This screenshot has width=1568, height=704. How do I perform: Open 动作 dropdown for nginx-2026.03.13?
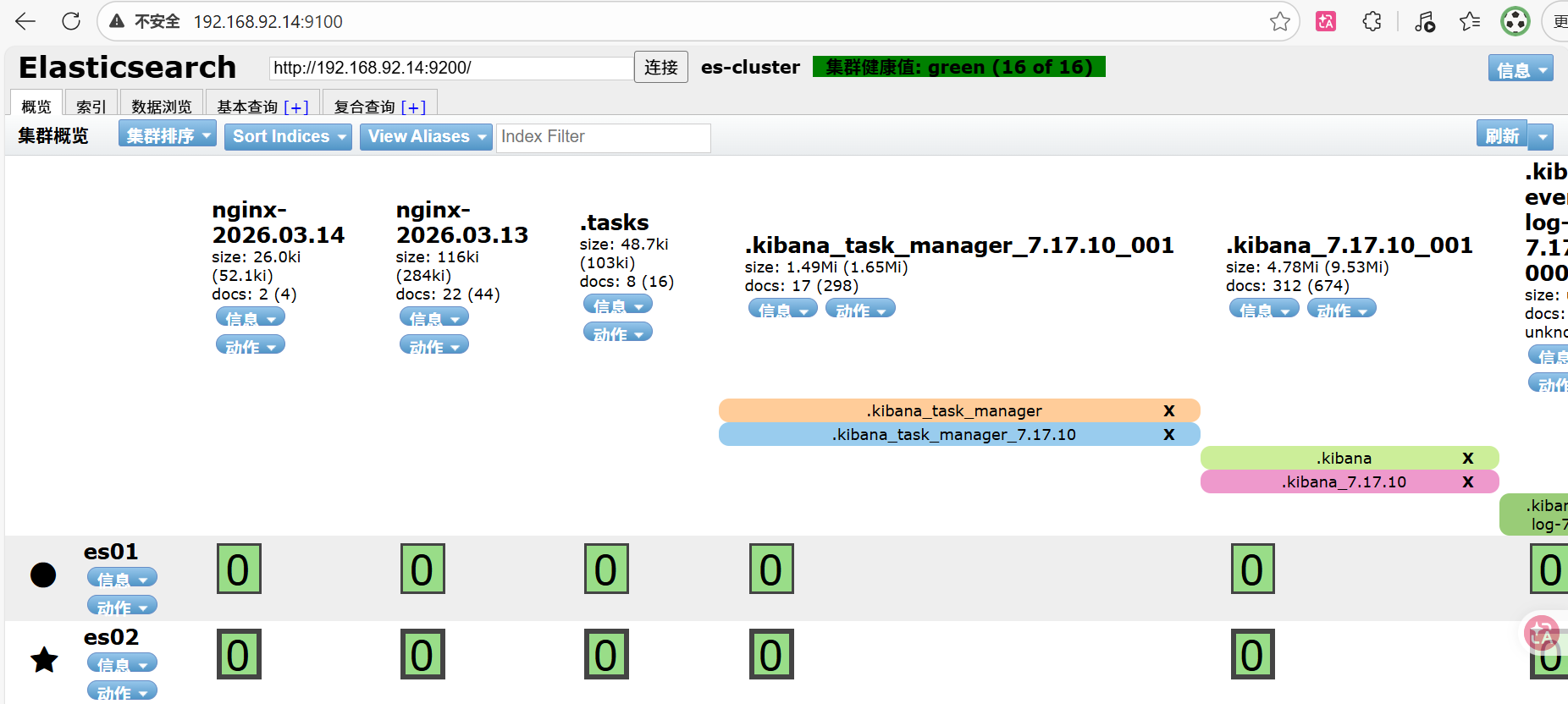point(434,345)
